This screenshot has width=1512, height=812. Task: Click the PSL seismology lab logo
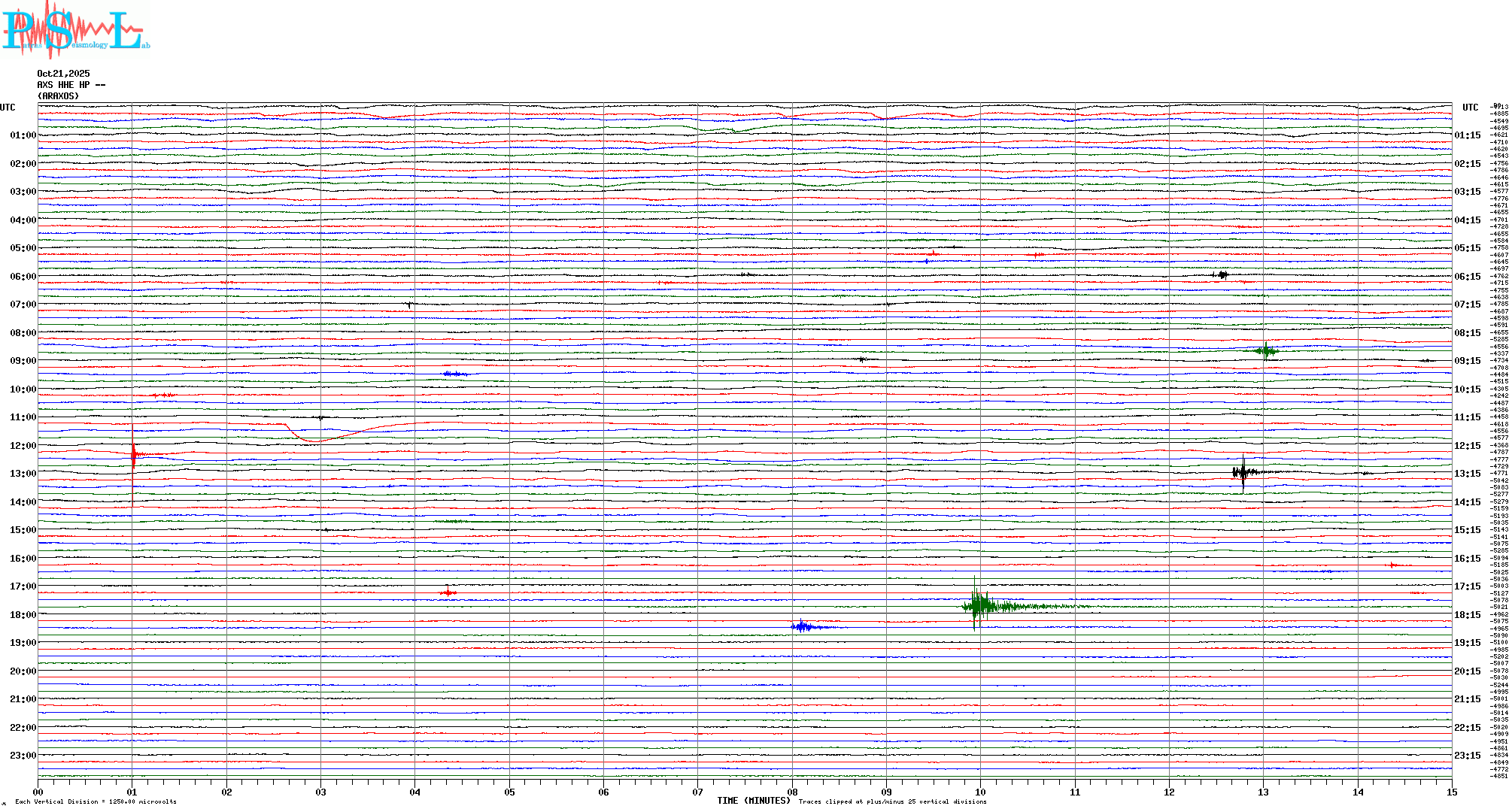(75, 30)
